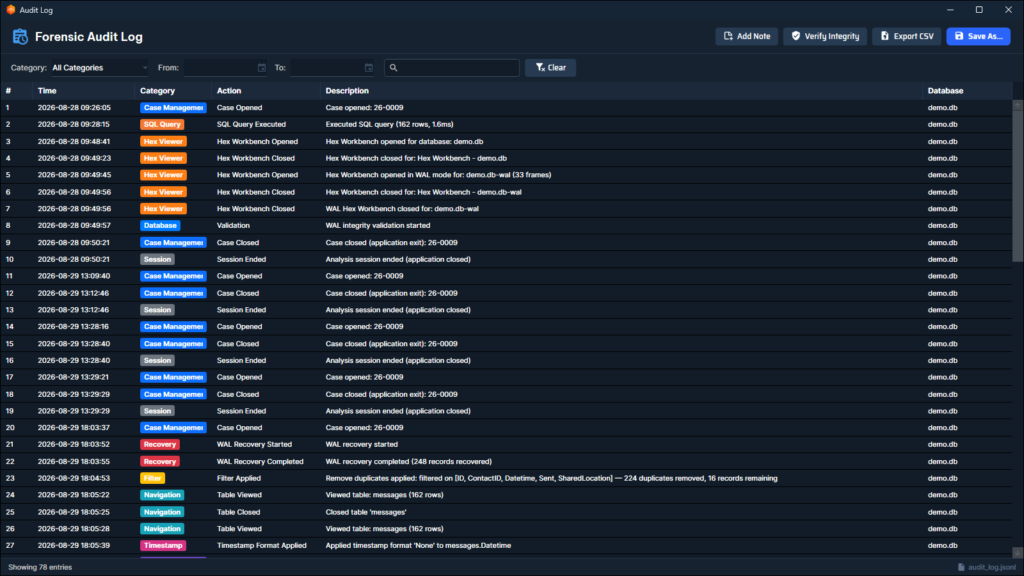Select 'WAL integrity validation started' description
The image size is (1024, 576).
coord(377,225)
